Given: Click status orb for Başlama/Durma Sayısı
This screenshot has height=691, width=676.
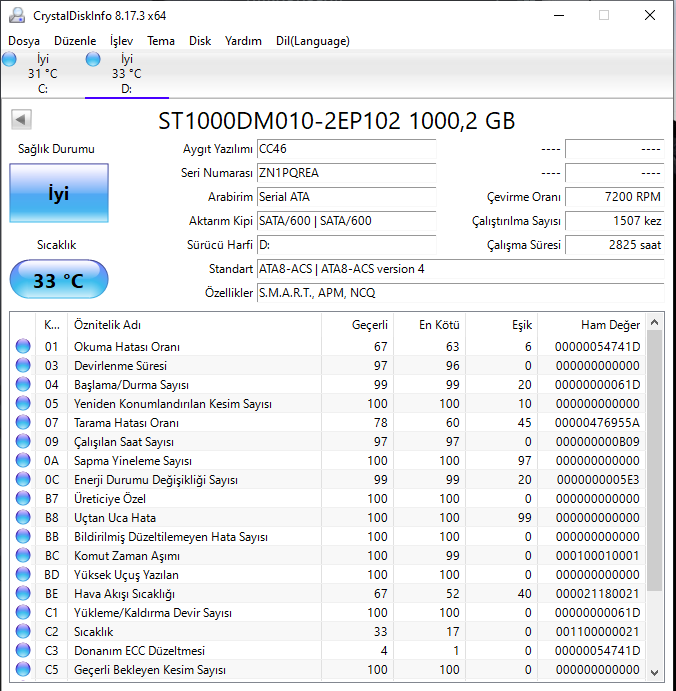Looking at the screenshot, I should [23, 384].
